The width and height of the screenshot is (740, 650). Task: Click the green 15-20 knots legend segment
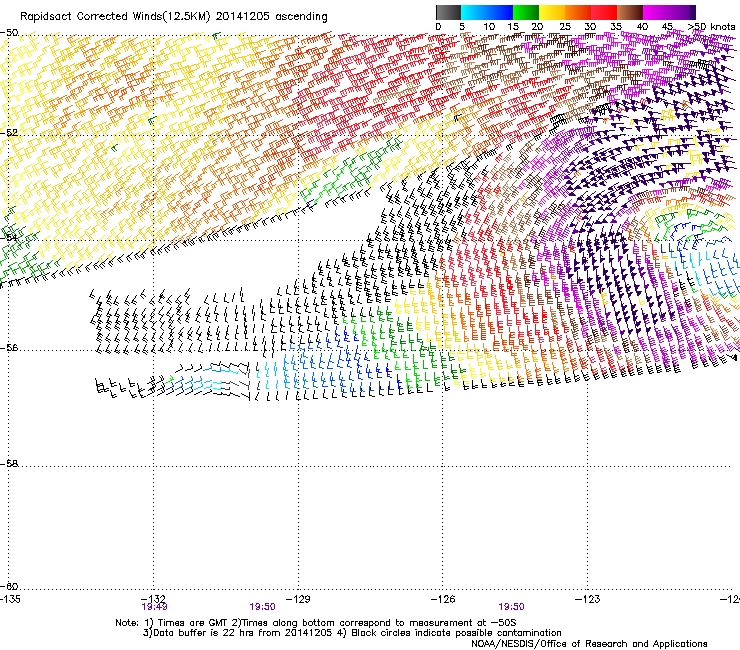tap(526, 12)
